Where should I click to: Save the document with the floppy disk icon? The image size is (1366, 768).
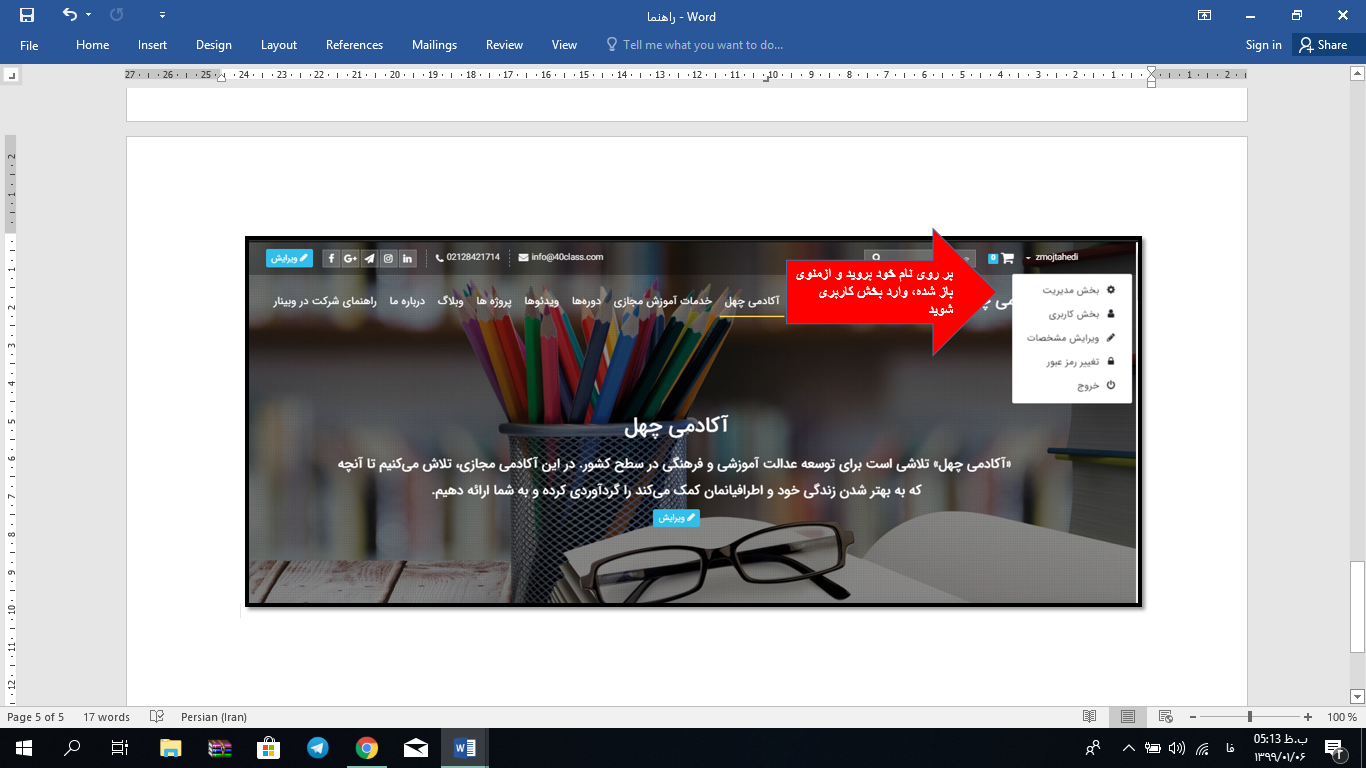(27, 15)
